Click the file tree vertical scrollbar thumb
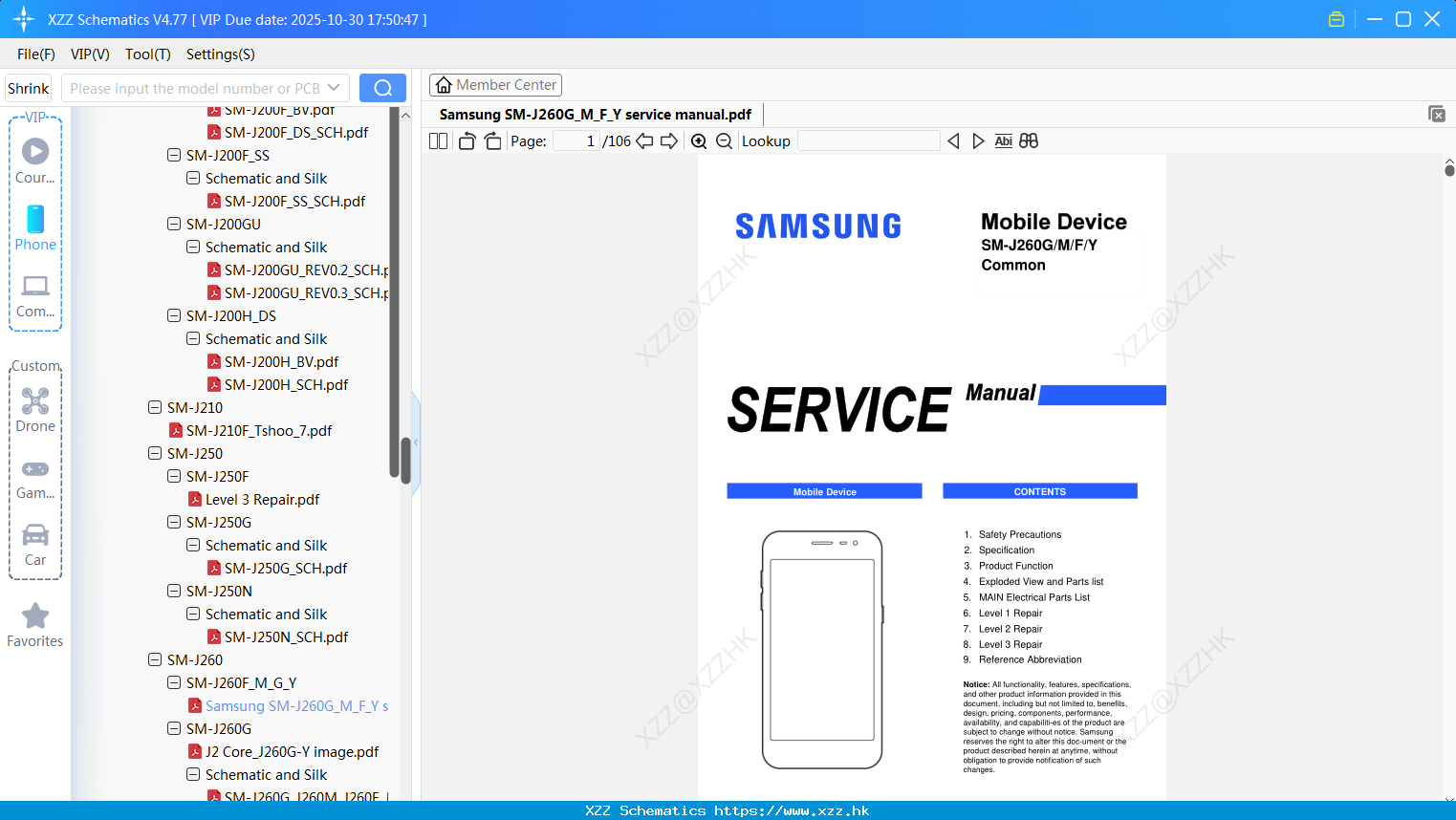1456x820 pixels. tap(405, 460)
